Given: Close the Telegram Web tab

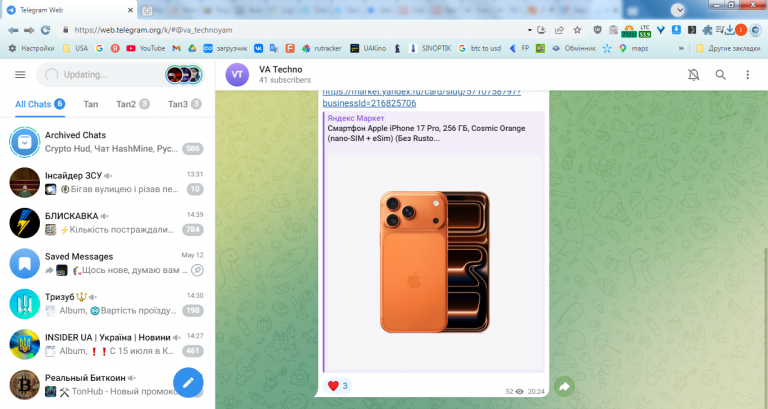Looking at the screenshot, I should pyautogui.click(x=130, y=10).
